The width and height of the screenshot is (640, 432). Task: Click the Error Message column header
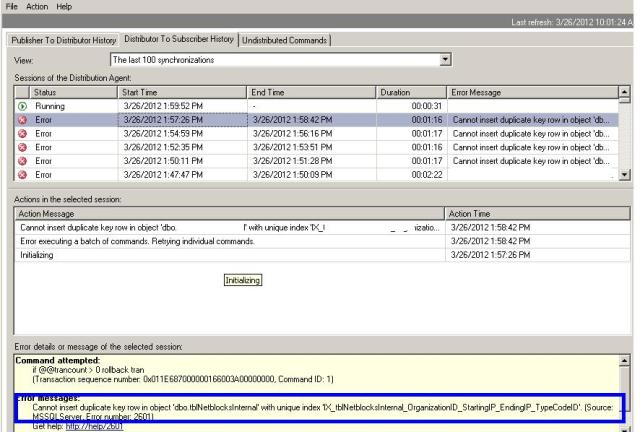click(533, 92)
